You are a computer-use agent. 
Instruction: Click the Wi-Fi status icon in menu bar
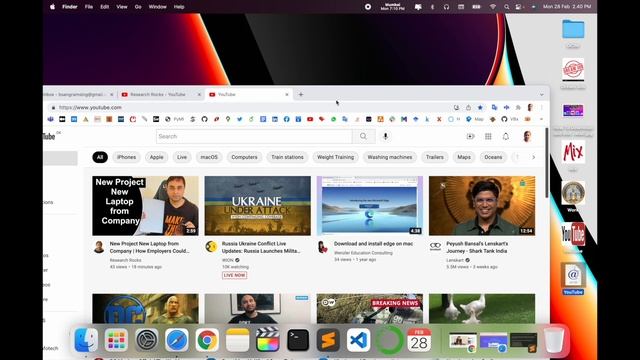click(x=493, y=7)
